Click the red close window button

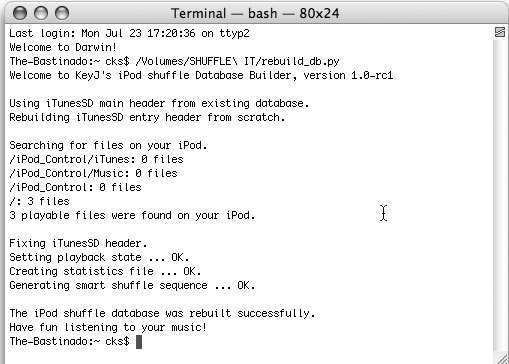point(20,13)
